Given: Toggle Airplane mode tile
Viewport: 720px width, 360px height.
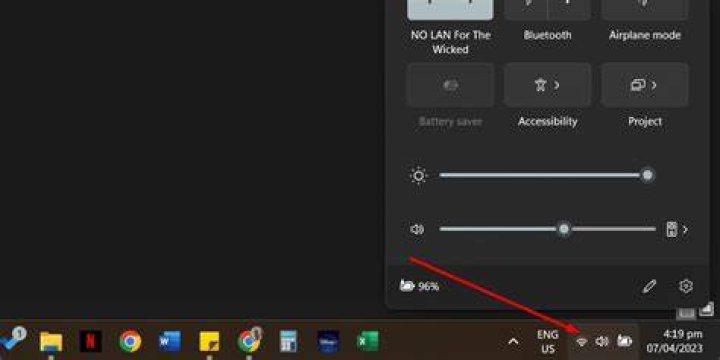Looking at the screenshot, I should 645,9.
